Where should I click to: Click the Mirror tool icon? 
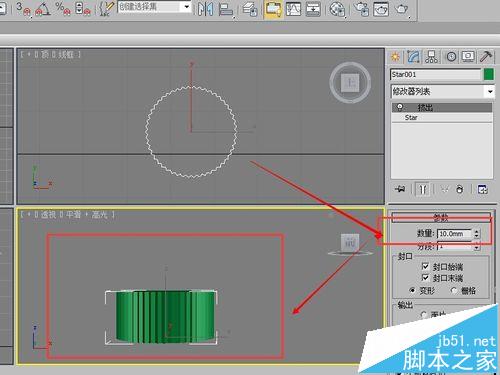click(x=205, y=9)
